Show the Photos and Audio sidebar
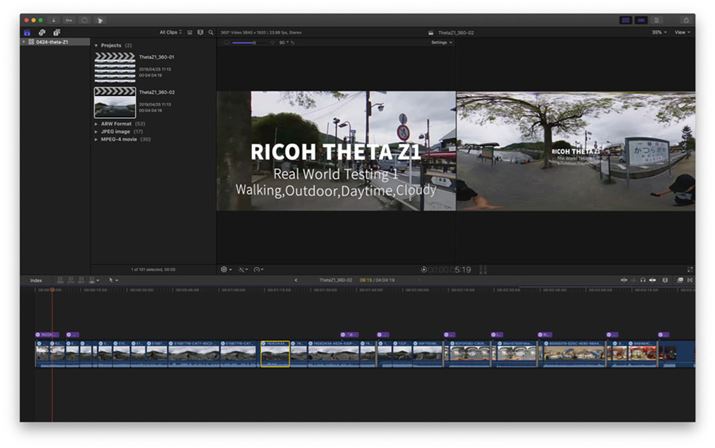 [x=41, y=32]
